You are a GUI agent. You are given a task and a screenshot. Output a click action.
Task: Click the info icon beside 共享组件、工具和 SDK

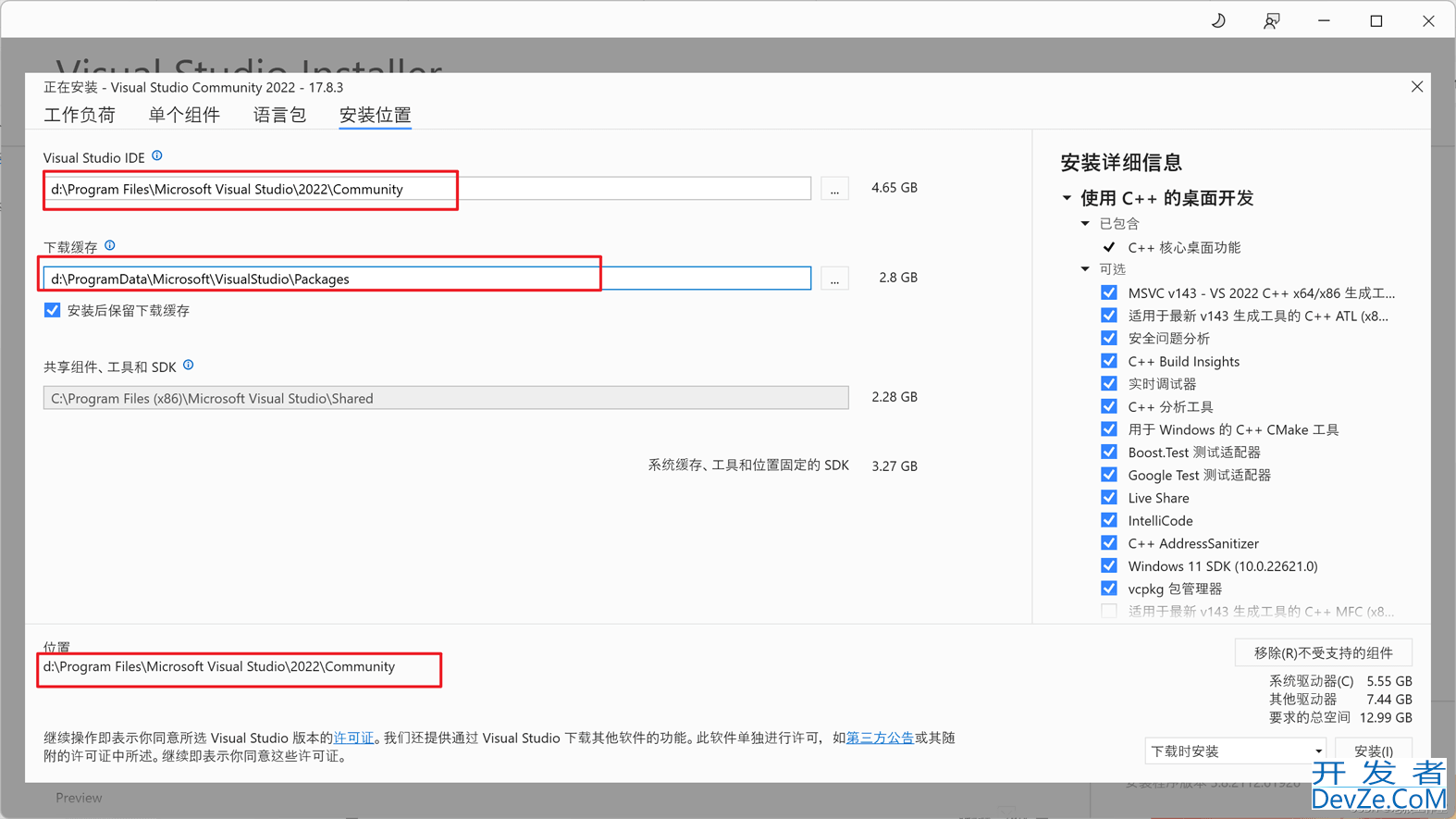[189, 365]
